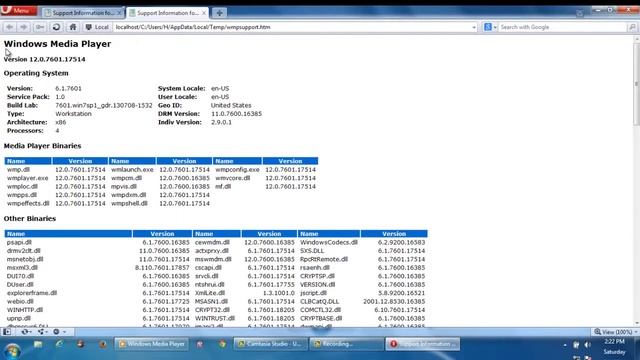Open a new tab with plus button

219,13
